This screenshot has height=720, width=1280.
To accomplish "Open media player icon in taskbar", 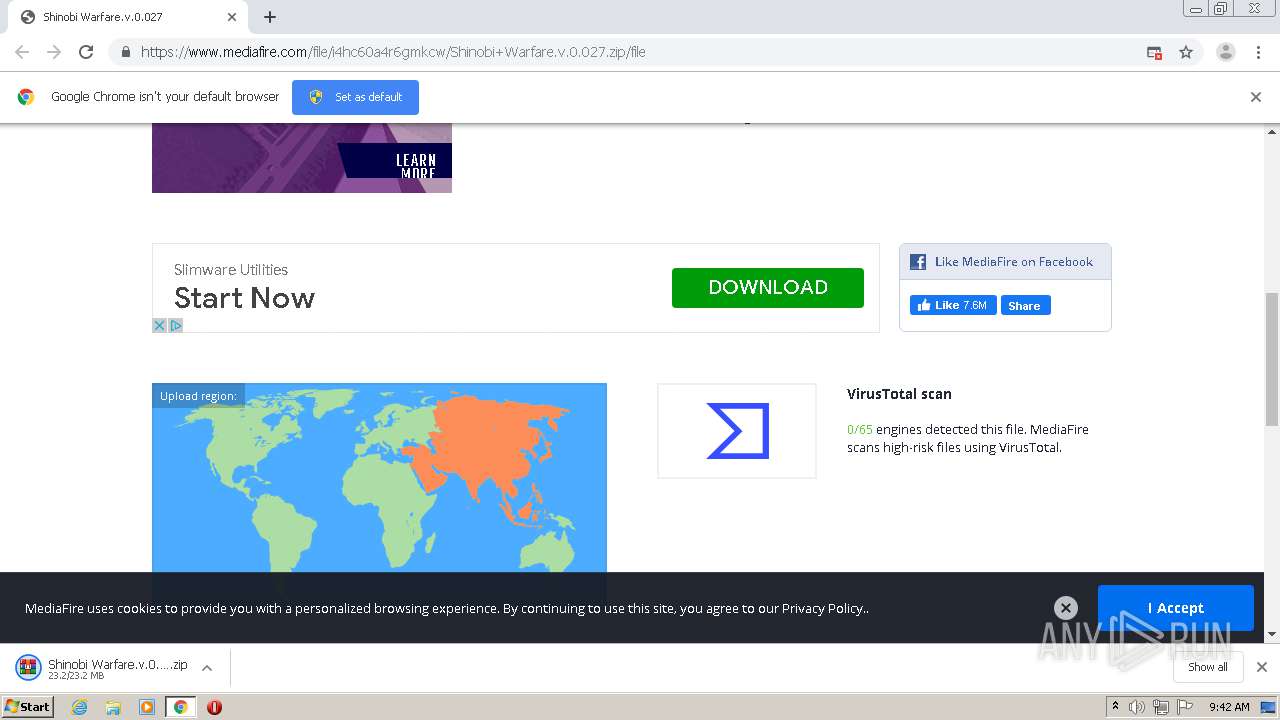I will (147, 707).
